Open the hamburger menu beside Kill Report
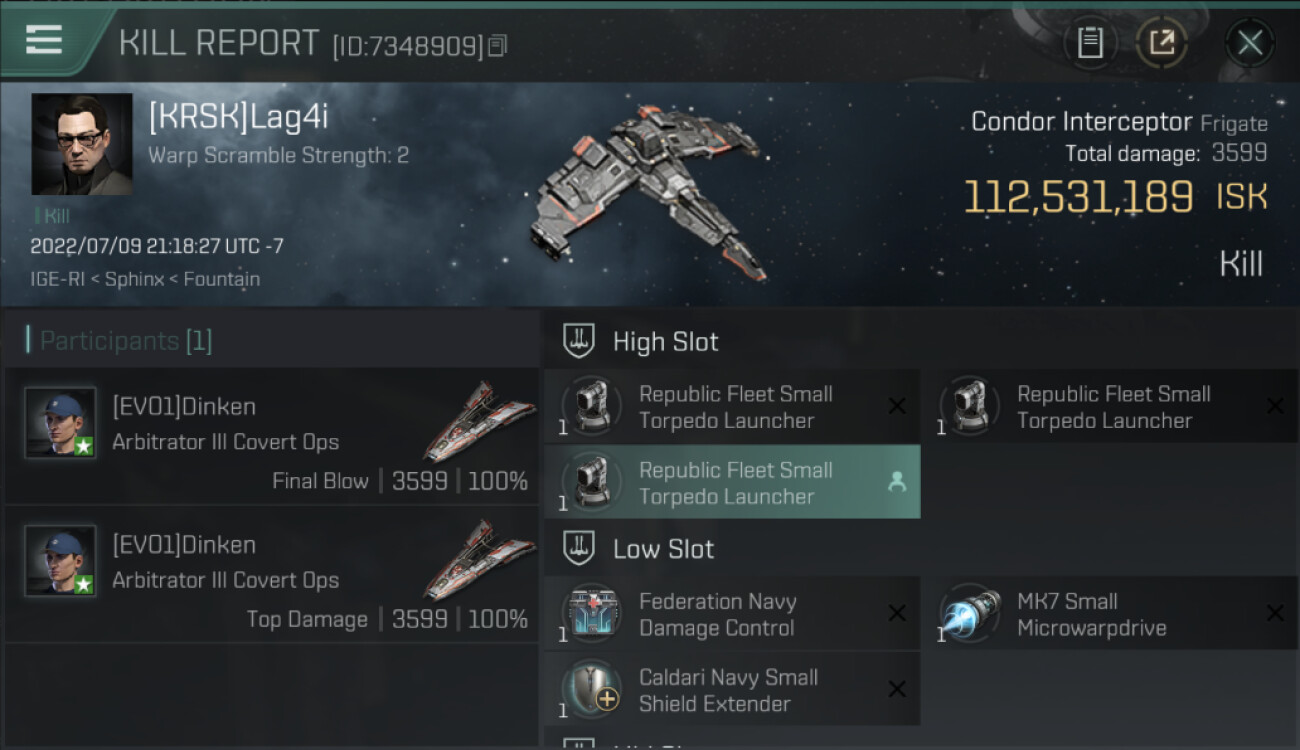This screenshot has width=1300, height=750. (x=44, y=40)
